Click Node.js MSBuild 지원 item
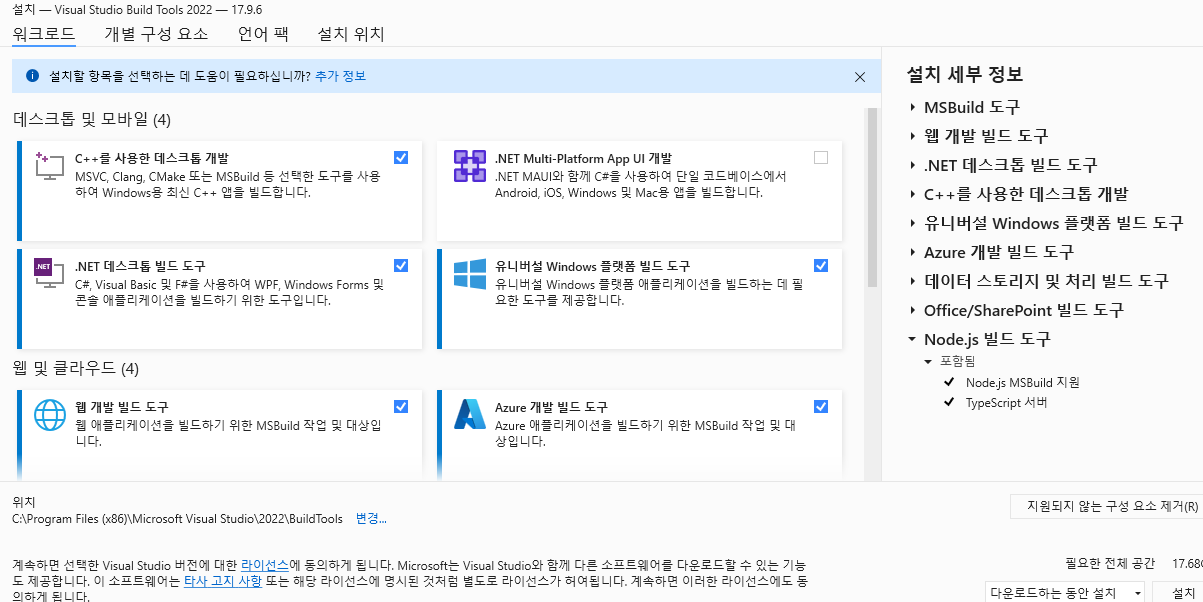Image resolution: width=1203 pixels, height=602 pixels. pyautogui.click(x=1022, y=382)
